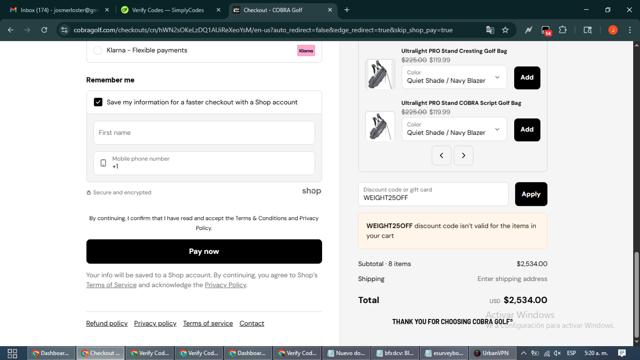Screen dimensions: 640x360
Task: Click the First name field
Action: [x=204, y=133]
